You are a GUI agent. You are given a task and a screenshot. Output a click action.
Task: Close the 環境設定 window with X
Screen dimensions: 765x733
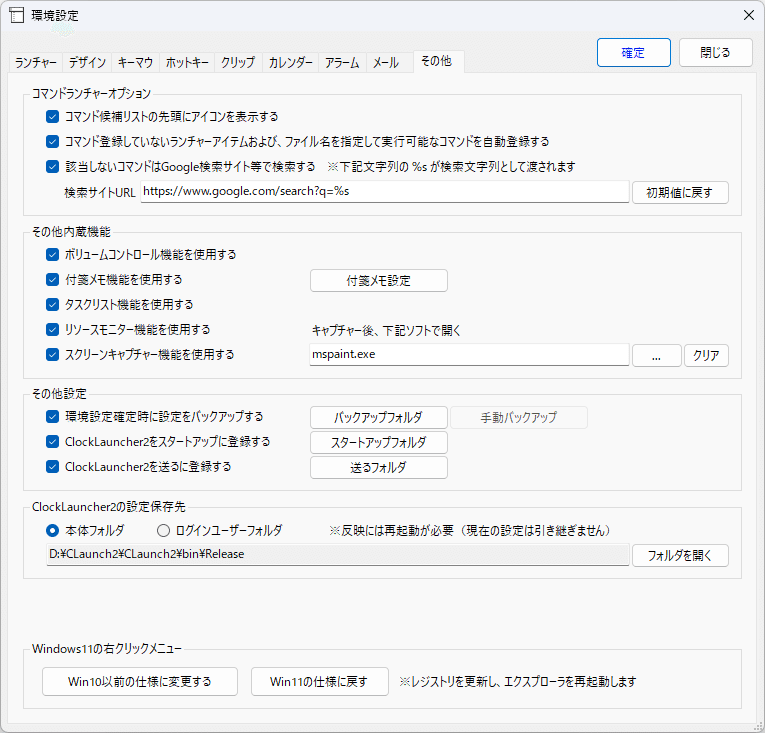[748, 15]
